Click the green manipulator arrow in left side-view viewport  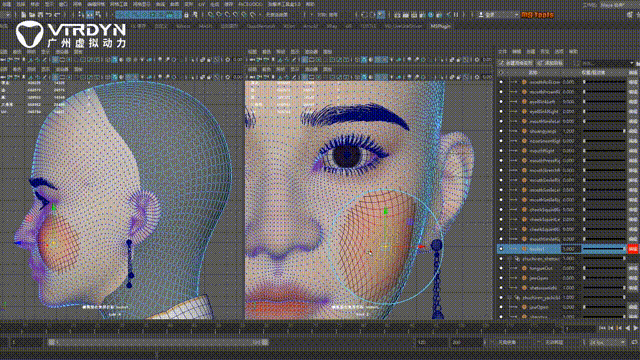coord(53,207)
